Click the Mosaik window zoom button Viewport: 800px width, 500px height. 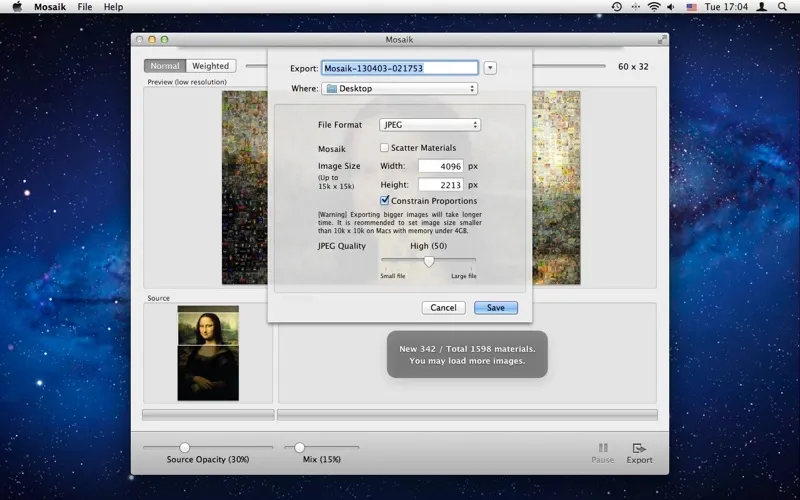point(164,39)
